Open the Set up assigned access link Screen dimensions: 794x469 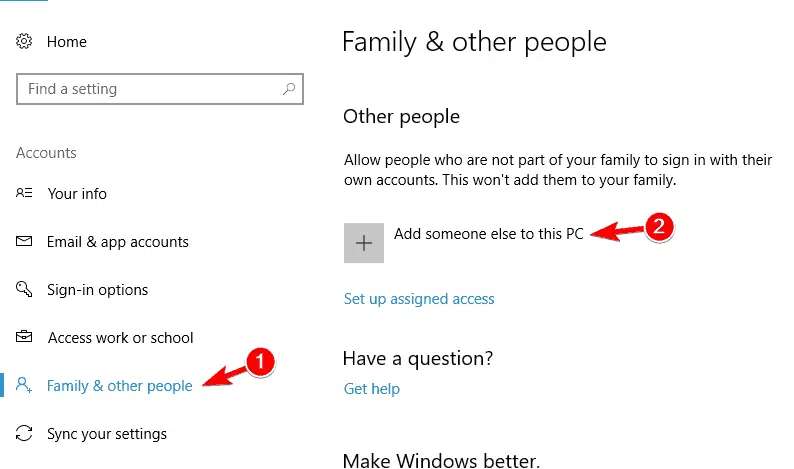419,299
